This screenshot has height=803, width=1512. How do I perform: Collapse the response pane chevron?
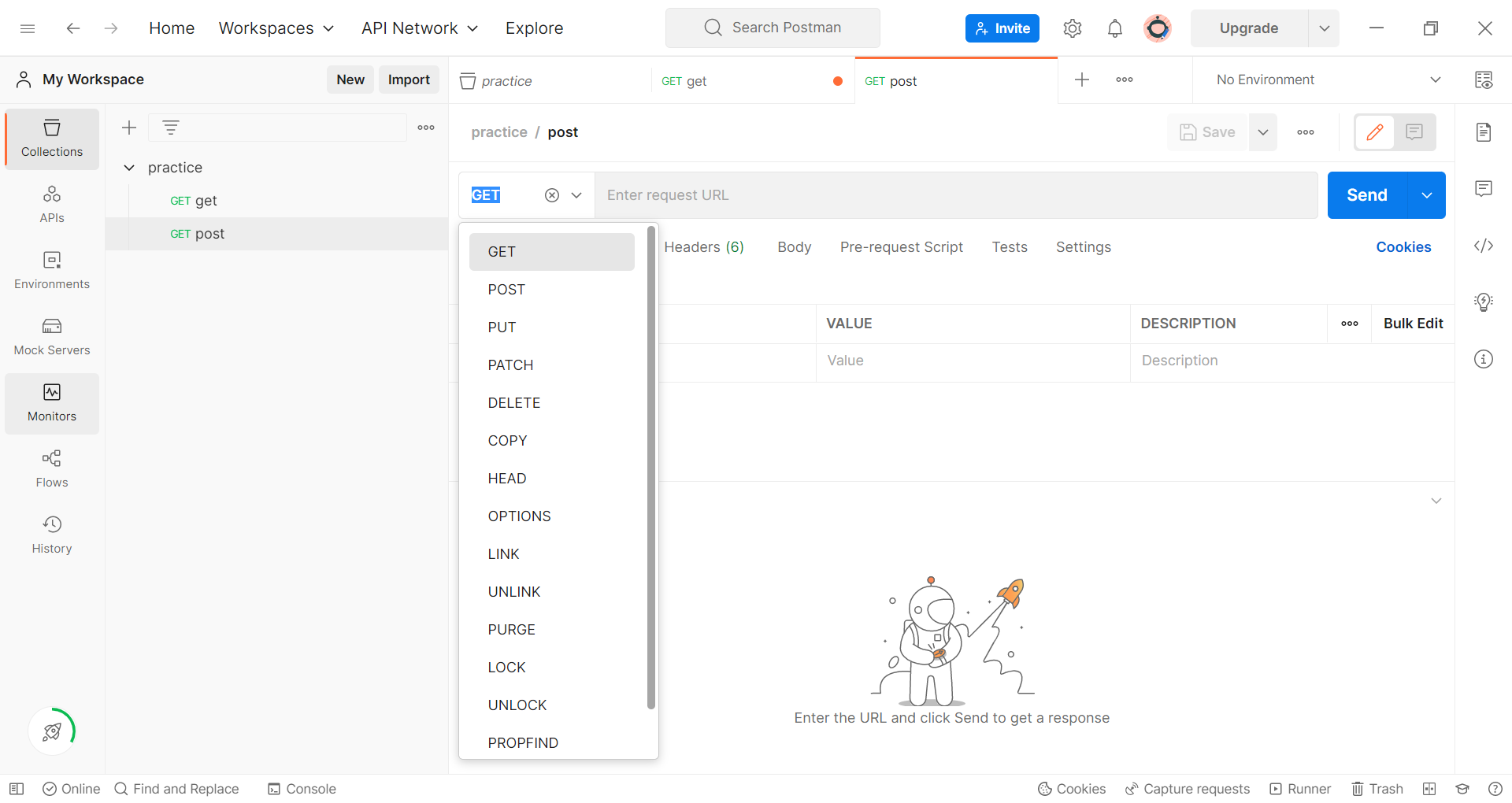pos(1436,501)
